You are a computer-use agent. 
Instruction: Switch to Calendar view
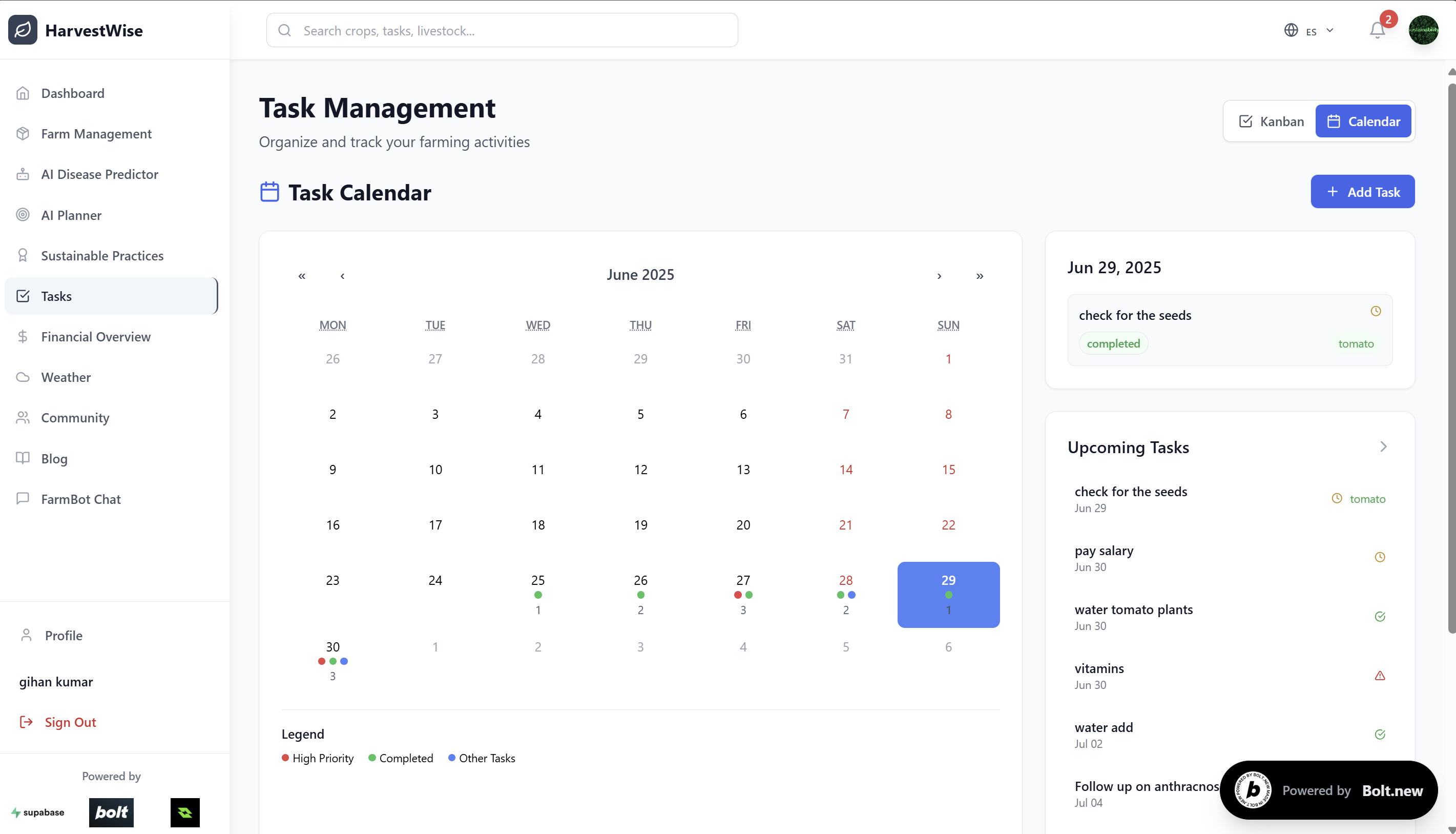(1363, 121)
